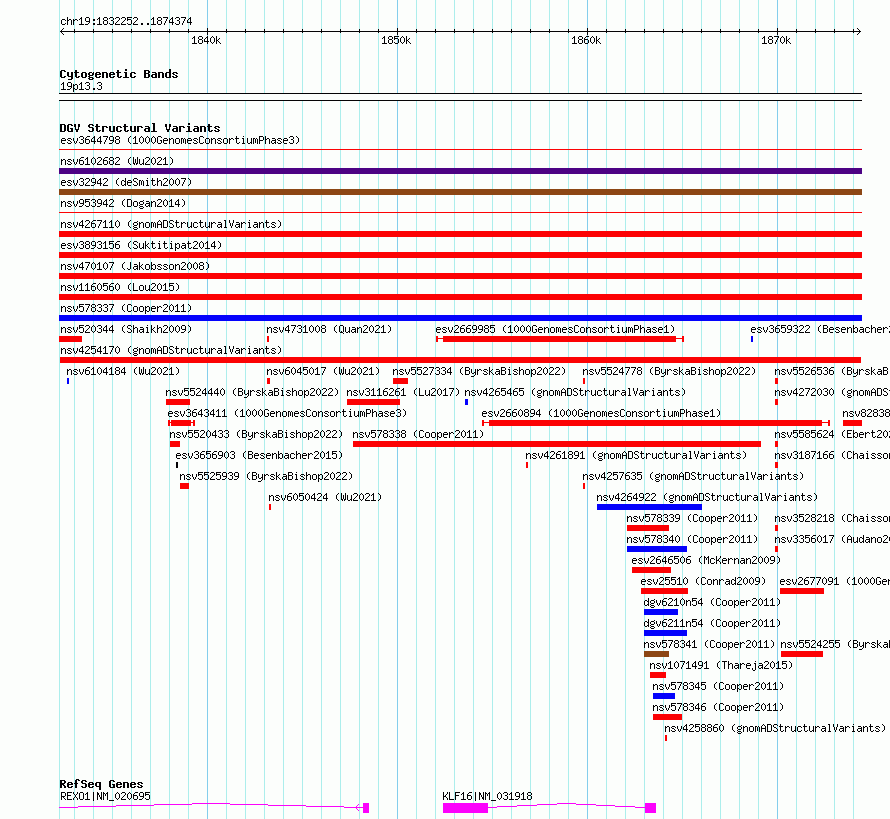Open variant esv3644798 (1000GenomesConsortiumPhase3)

(x=180, y=140)
